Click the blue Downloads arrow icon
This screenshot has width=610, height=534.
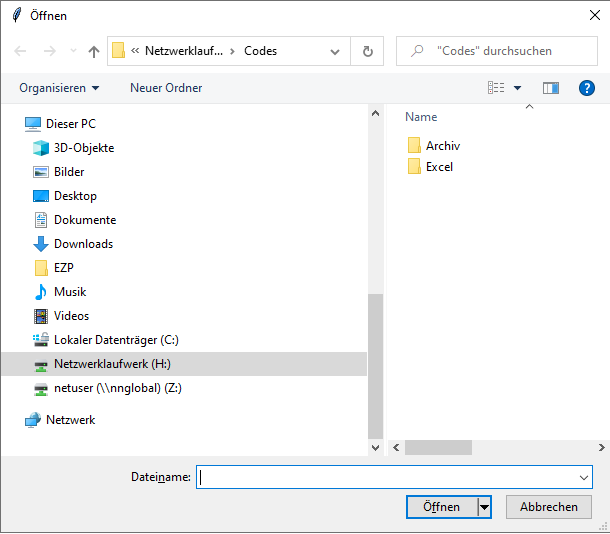coord(41,244)
